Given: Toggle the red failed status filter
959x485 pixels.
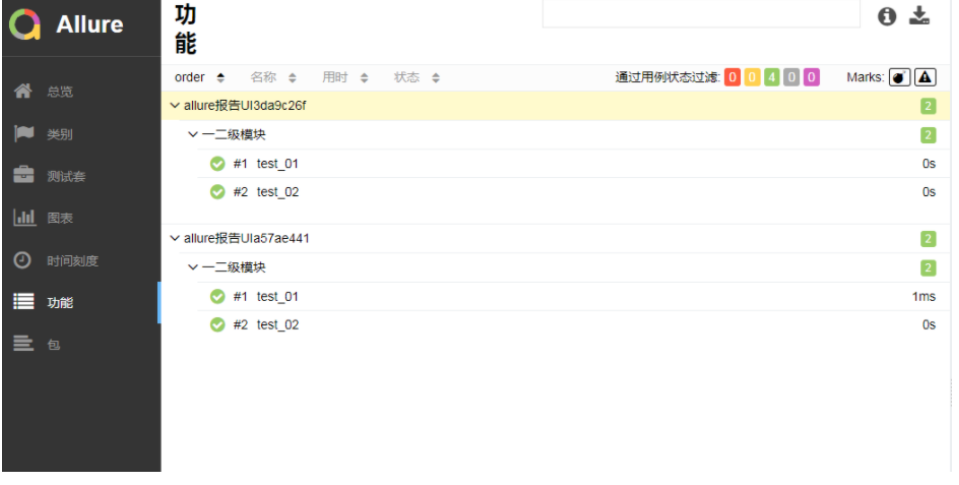Looking at the screenshot, I should coord(732,78).
